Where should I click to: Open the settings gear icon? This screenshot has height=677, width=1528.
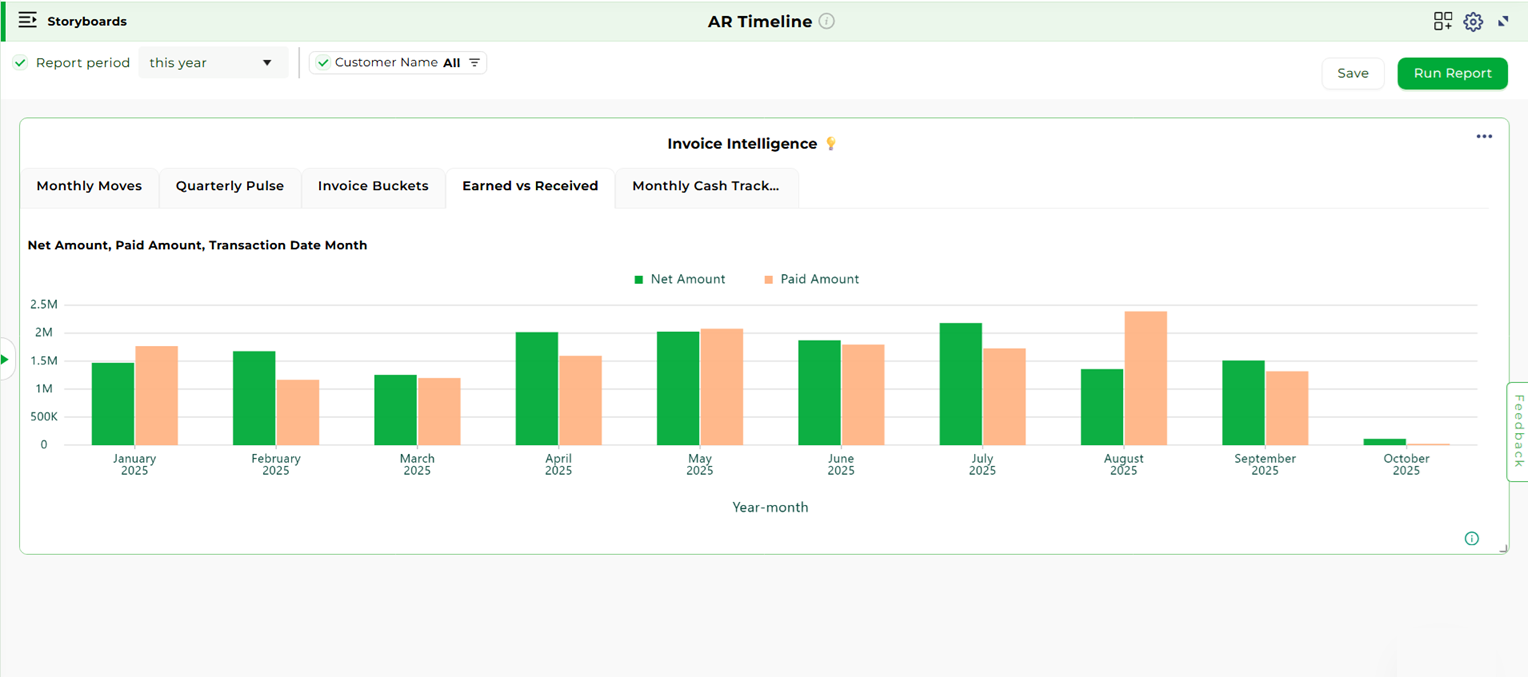coord(1472,21)
